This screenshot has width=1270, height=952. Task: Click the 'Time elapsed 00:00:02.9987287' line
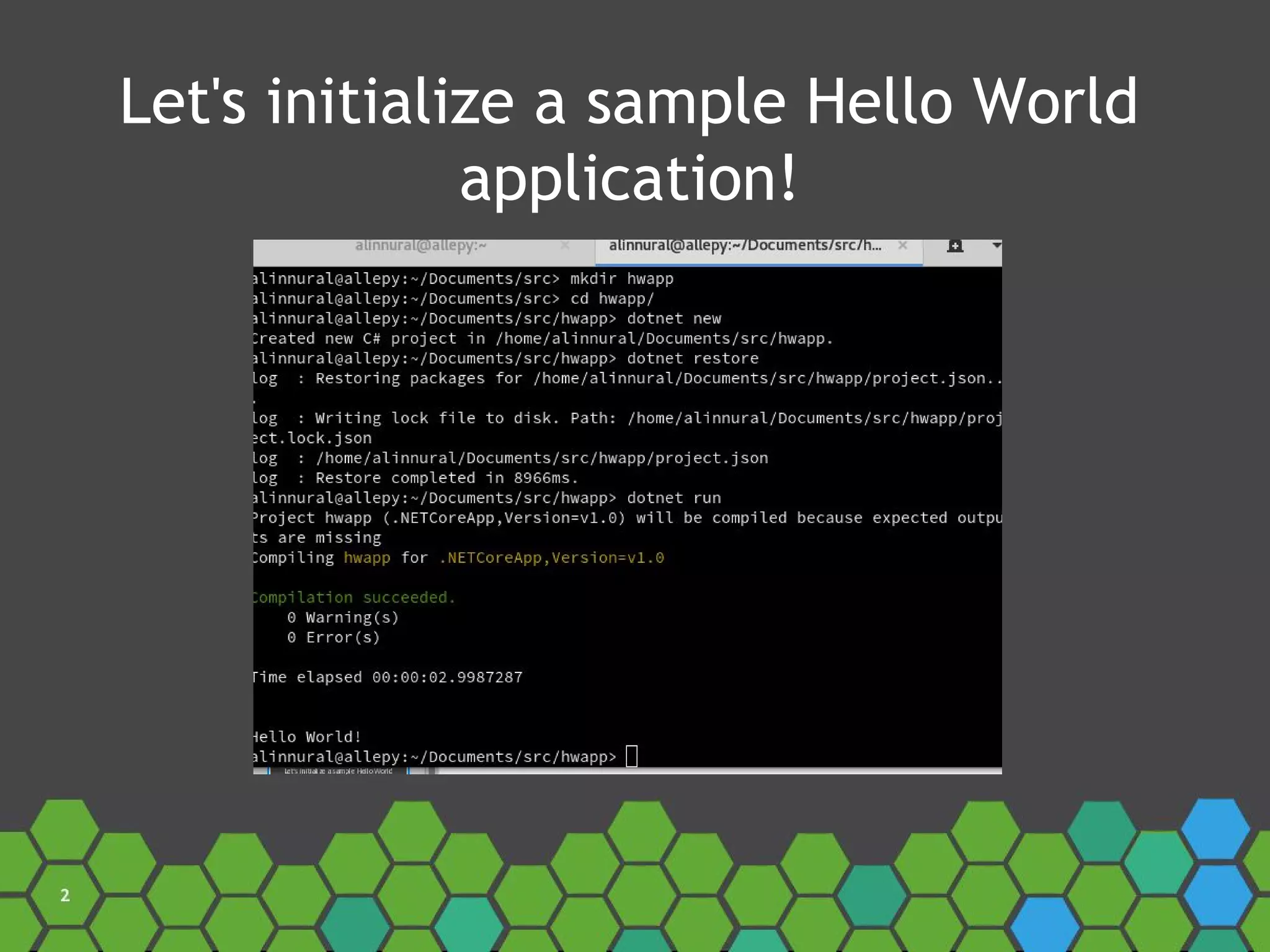[x=388, y=677]
